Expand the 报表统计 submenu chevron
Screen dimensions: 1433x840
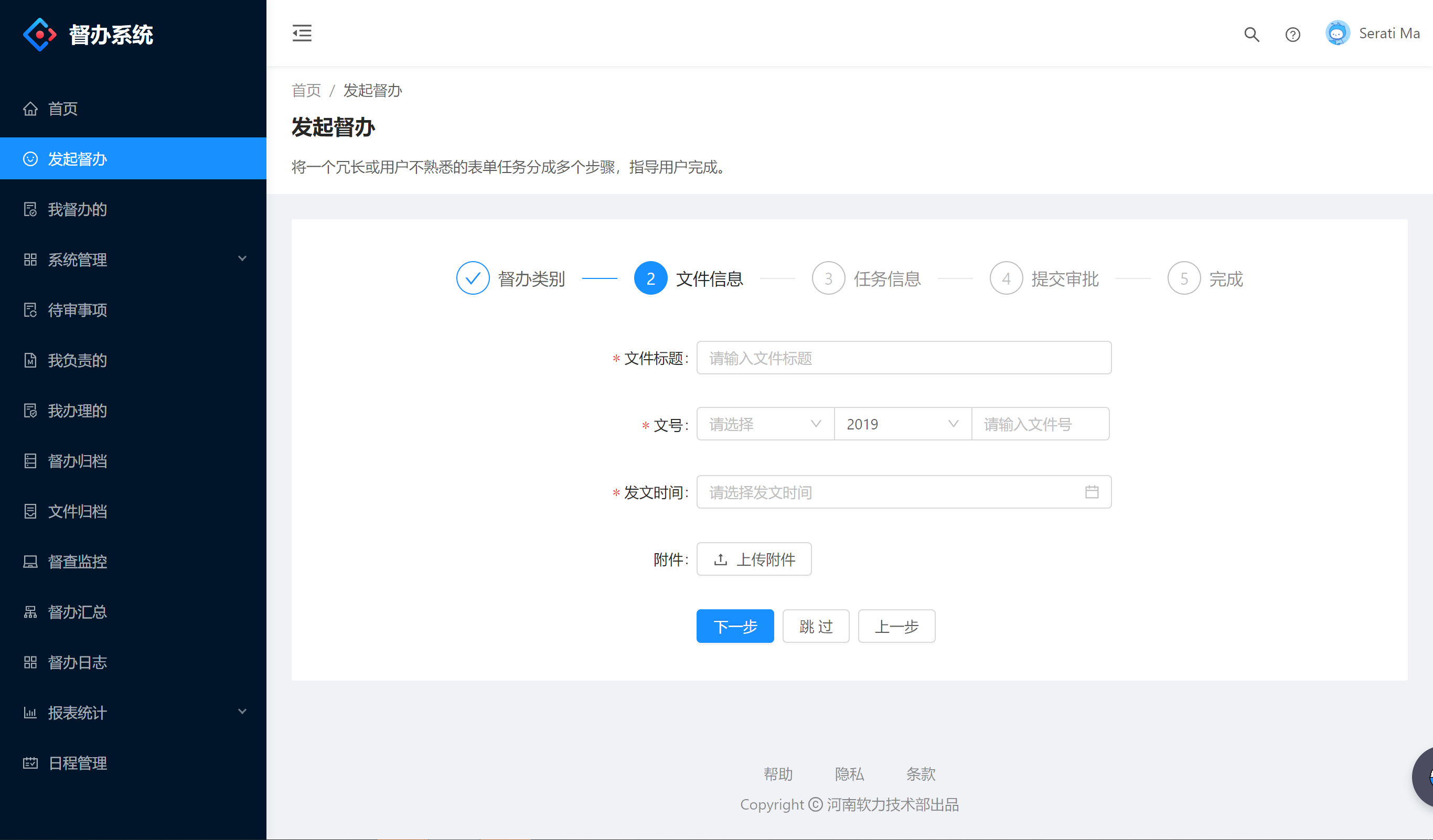pos(242,712)
